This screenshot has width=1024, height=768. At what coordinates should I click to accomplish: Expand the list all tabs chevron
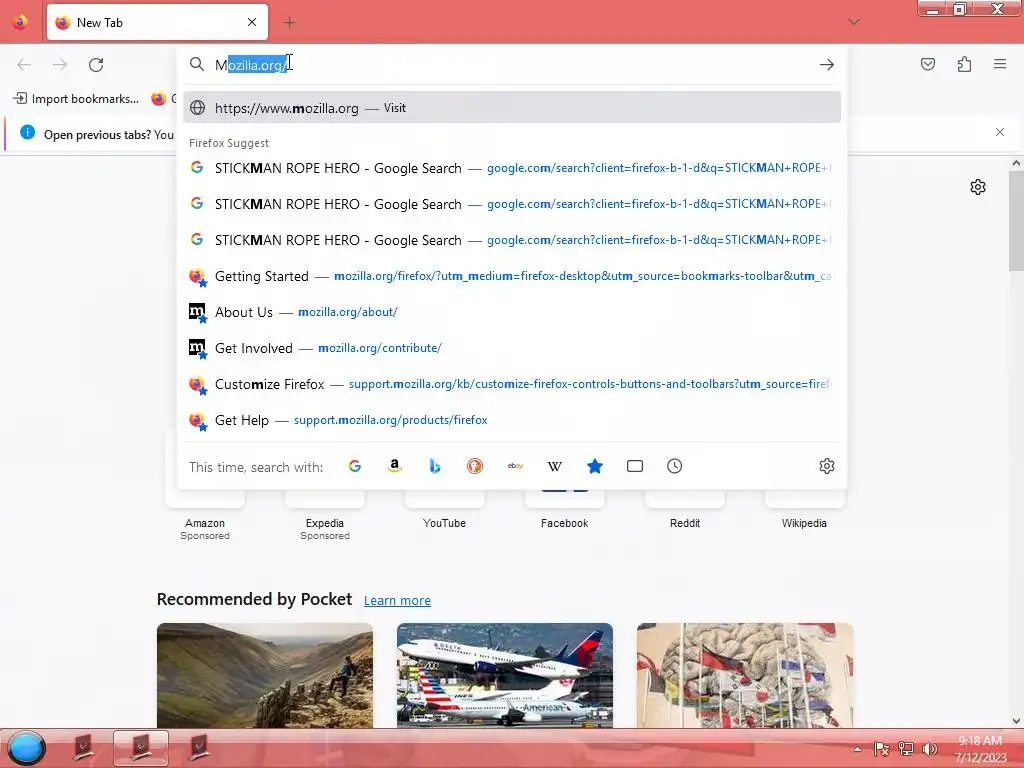point(854,22)
